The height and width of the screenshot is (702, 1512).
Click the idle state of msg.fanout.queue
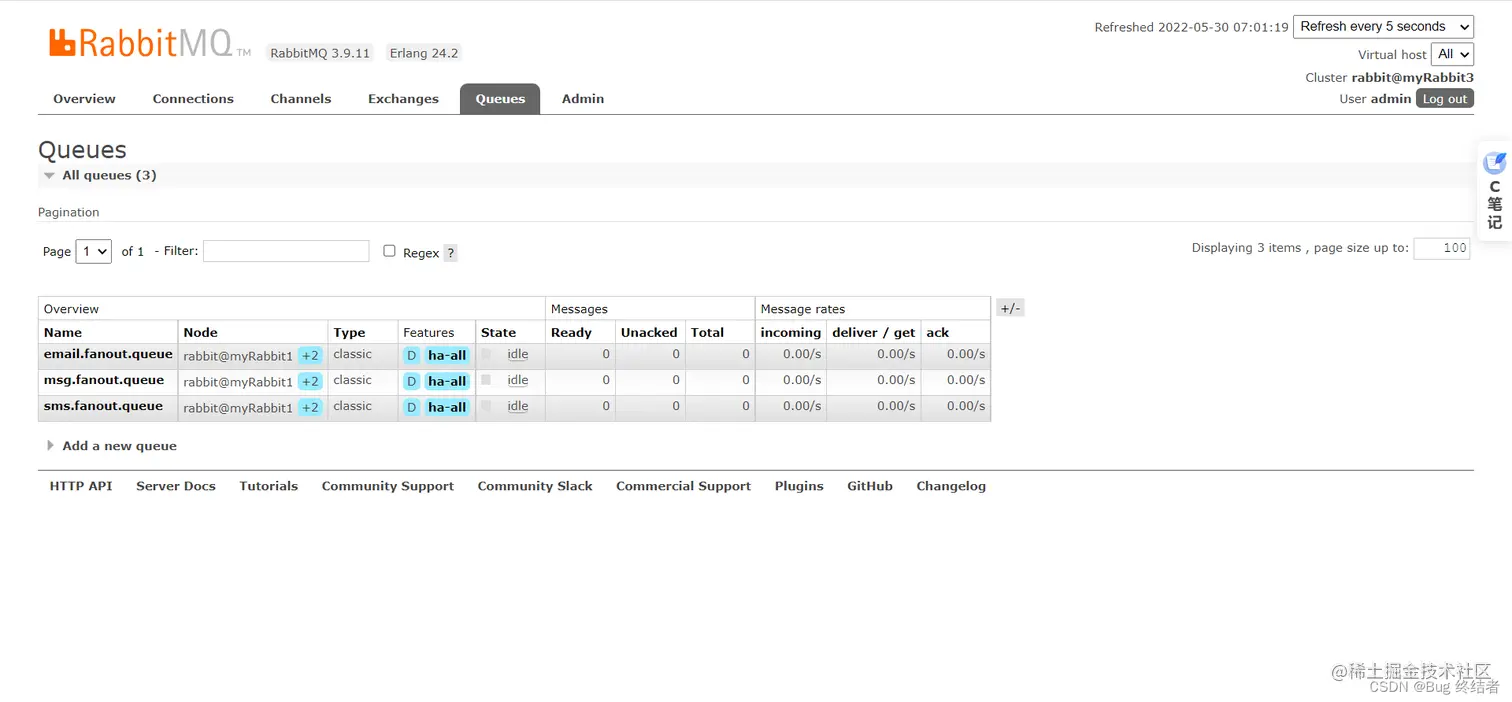point(517,380)
